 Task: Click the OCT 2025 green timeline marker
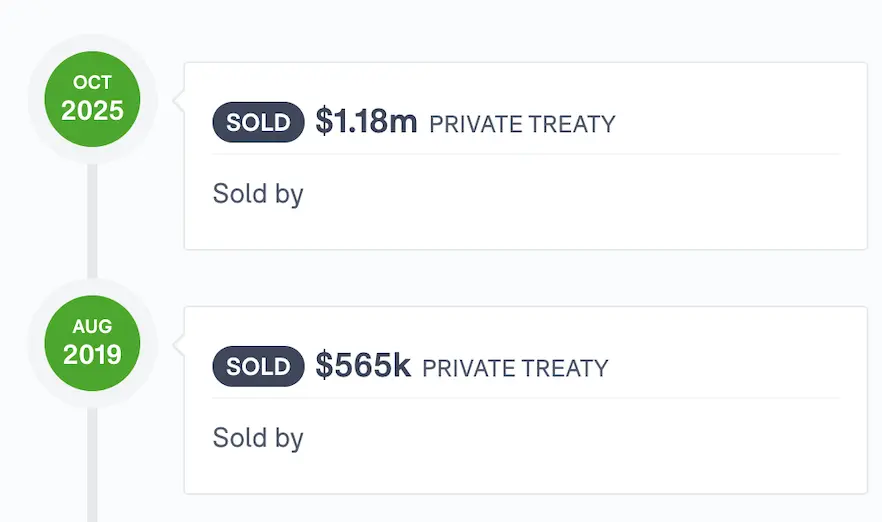(x=92, y=99)
